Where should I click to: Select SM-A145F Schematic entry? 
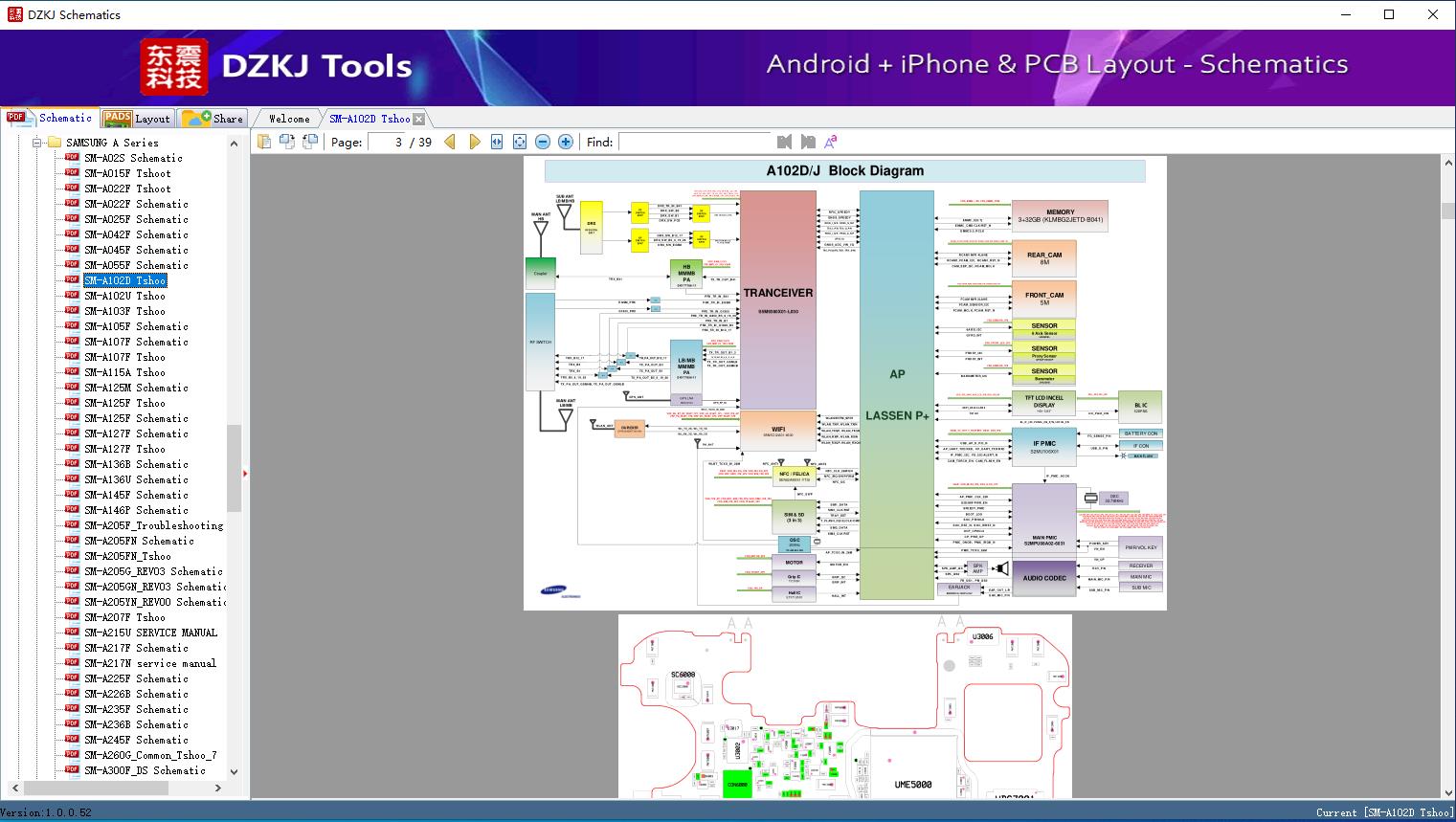pyautogui.click(x=136, y=495)
